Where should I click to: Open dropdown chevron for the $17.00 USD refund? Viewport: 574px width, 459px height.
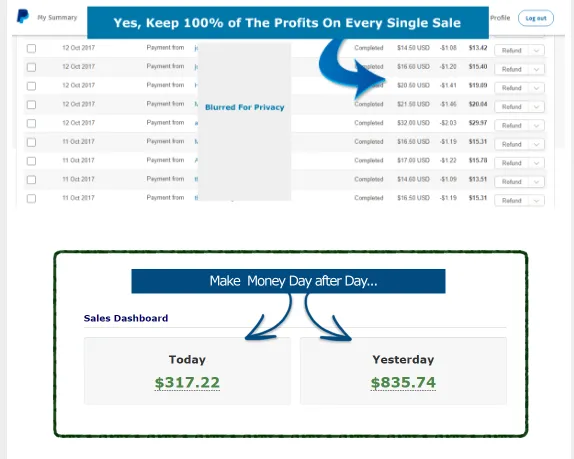(x=537, y=163)
